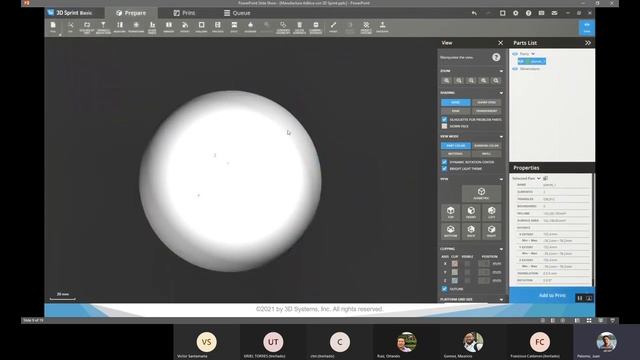
Task: Switch to Right view cube
Action: [x=491, y=231]
